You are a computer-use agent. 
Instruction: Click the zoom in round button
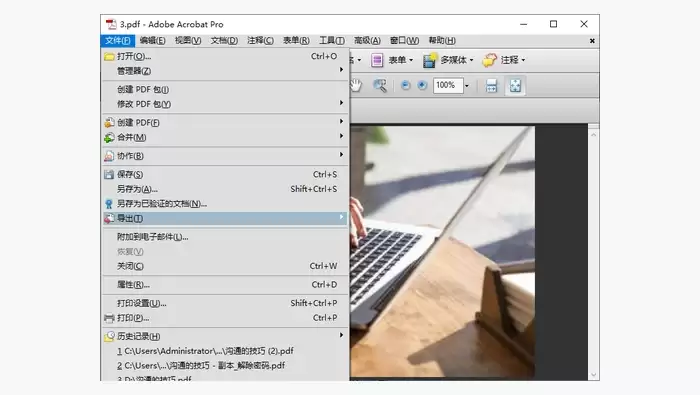click(422, 85)
